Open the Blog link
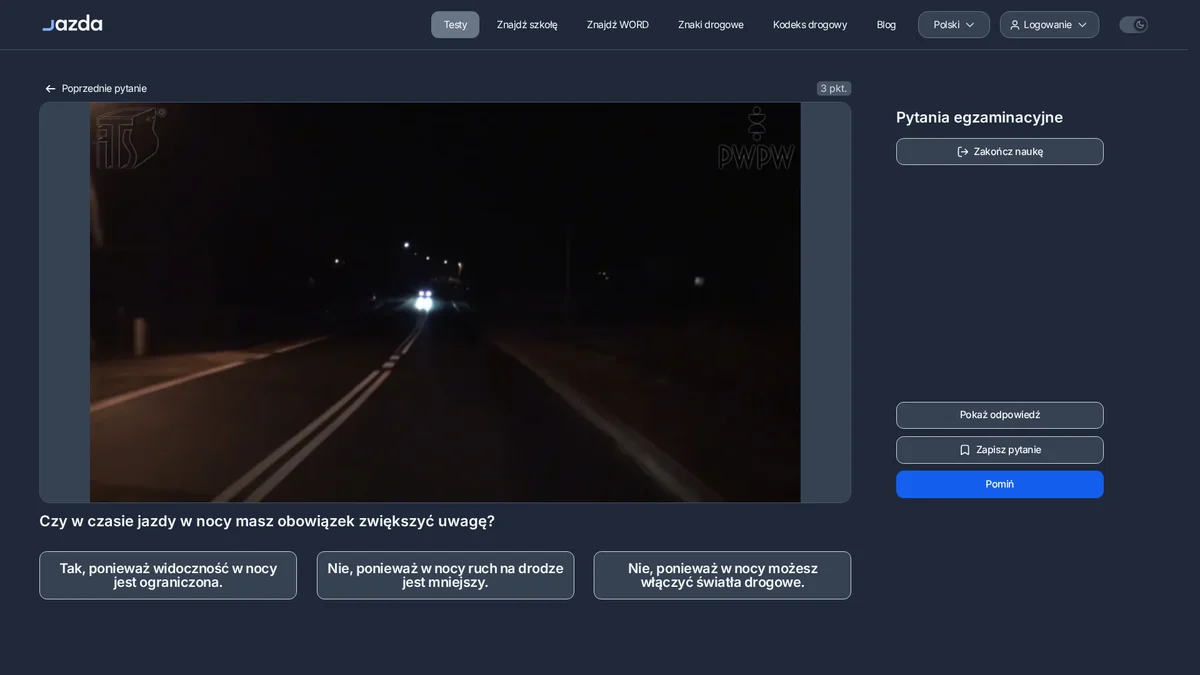The image size is (1200, 675). point(886,25)
